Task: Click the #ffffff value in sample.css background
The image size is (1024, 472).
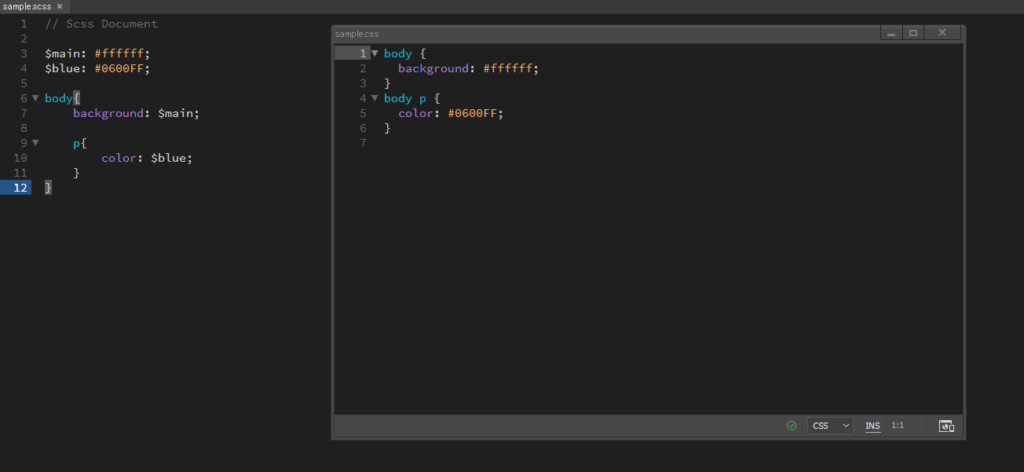Action: tap(510, 68)
